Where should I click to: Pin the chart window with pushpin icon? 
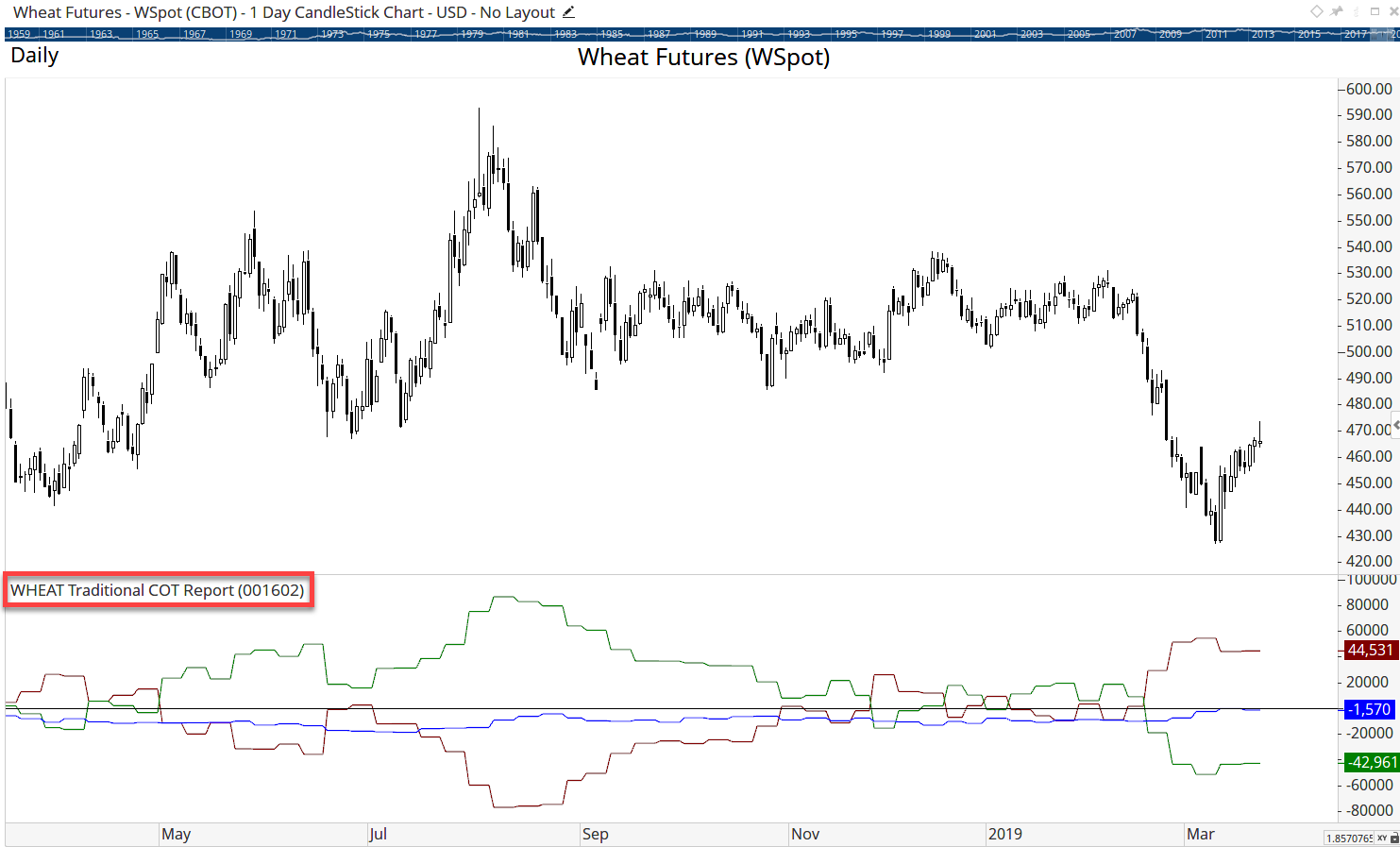coord(1336,11)
